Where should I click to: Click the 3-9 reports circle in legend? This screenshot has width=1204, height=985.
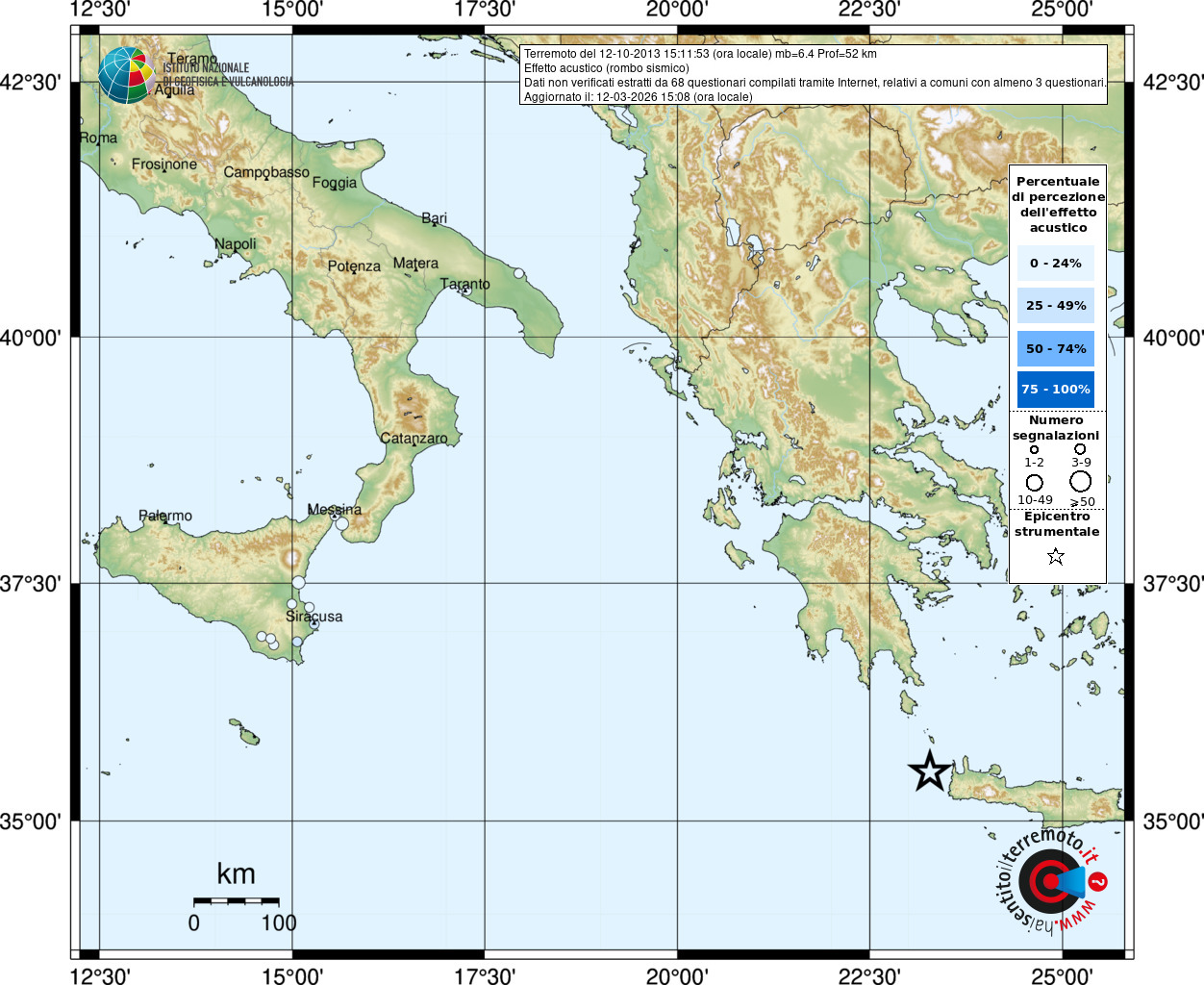tap(1080, 449)
